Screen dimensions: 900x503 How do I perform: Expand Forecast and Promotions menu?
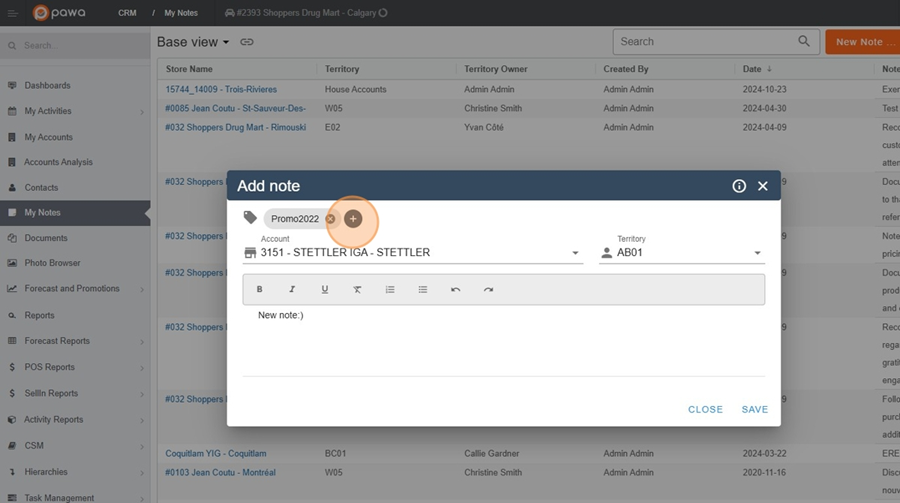click(x=75, y=288)
